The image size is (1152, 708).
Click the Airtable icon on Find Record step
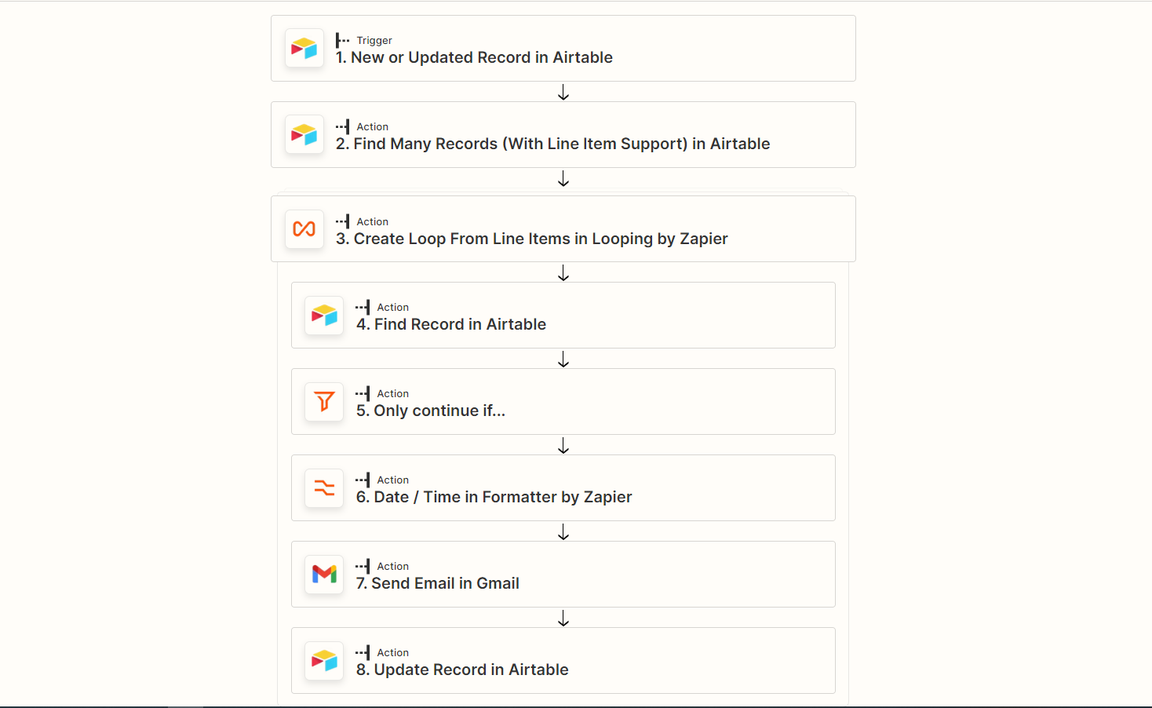pos(324,315)
